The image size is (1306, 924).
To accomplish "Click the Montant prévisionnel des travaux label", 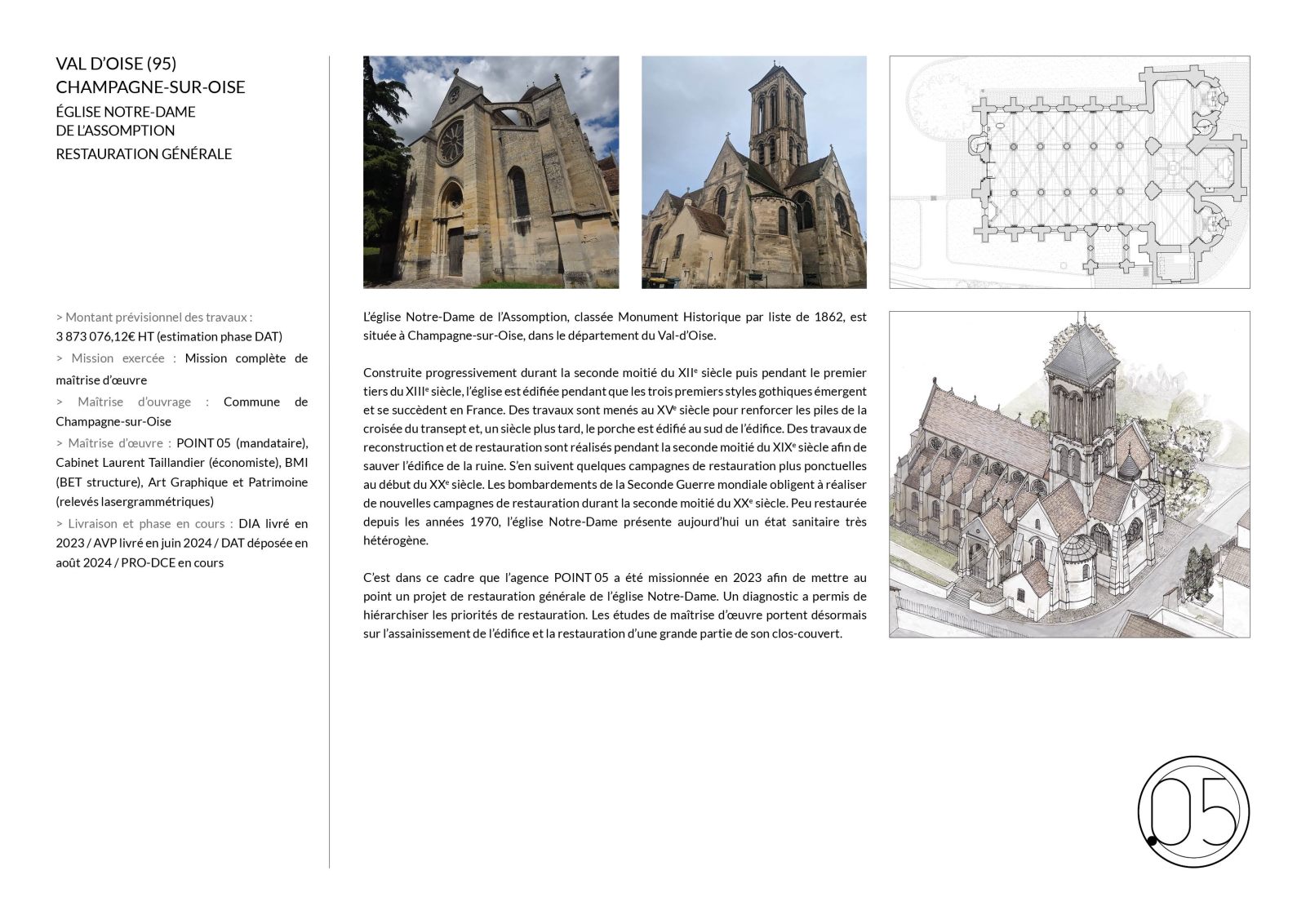I will coord(154,318).
